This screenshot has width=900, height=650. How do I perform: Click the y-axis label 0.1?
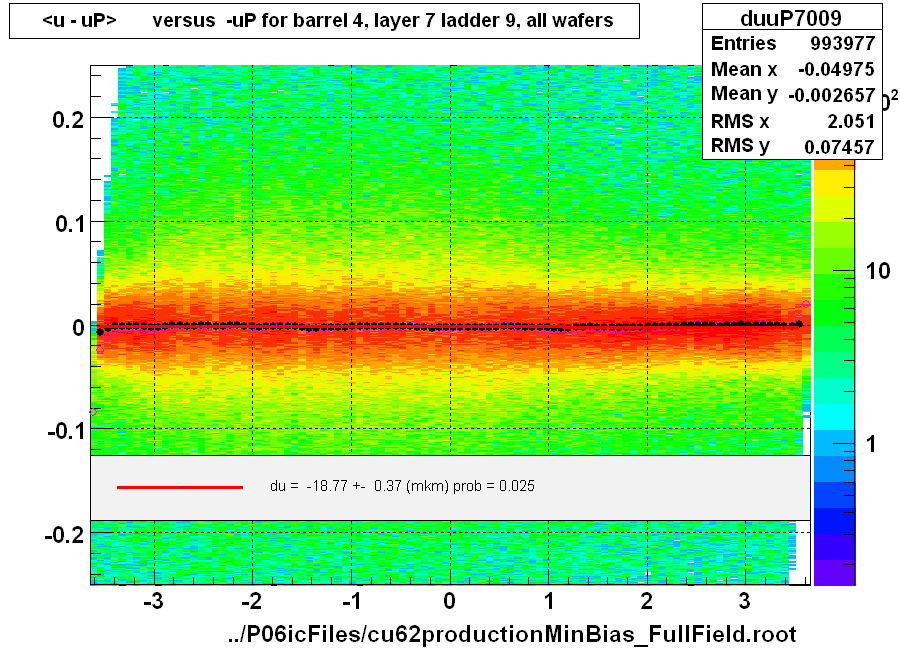70,223
